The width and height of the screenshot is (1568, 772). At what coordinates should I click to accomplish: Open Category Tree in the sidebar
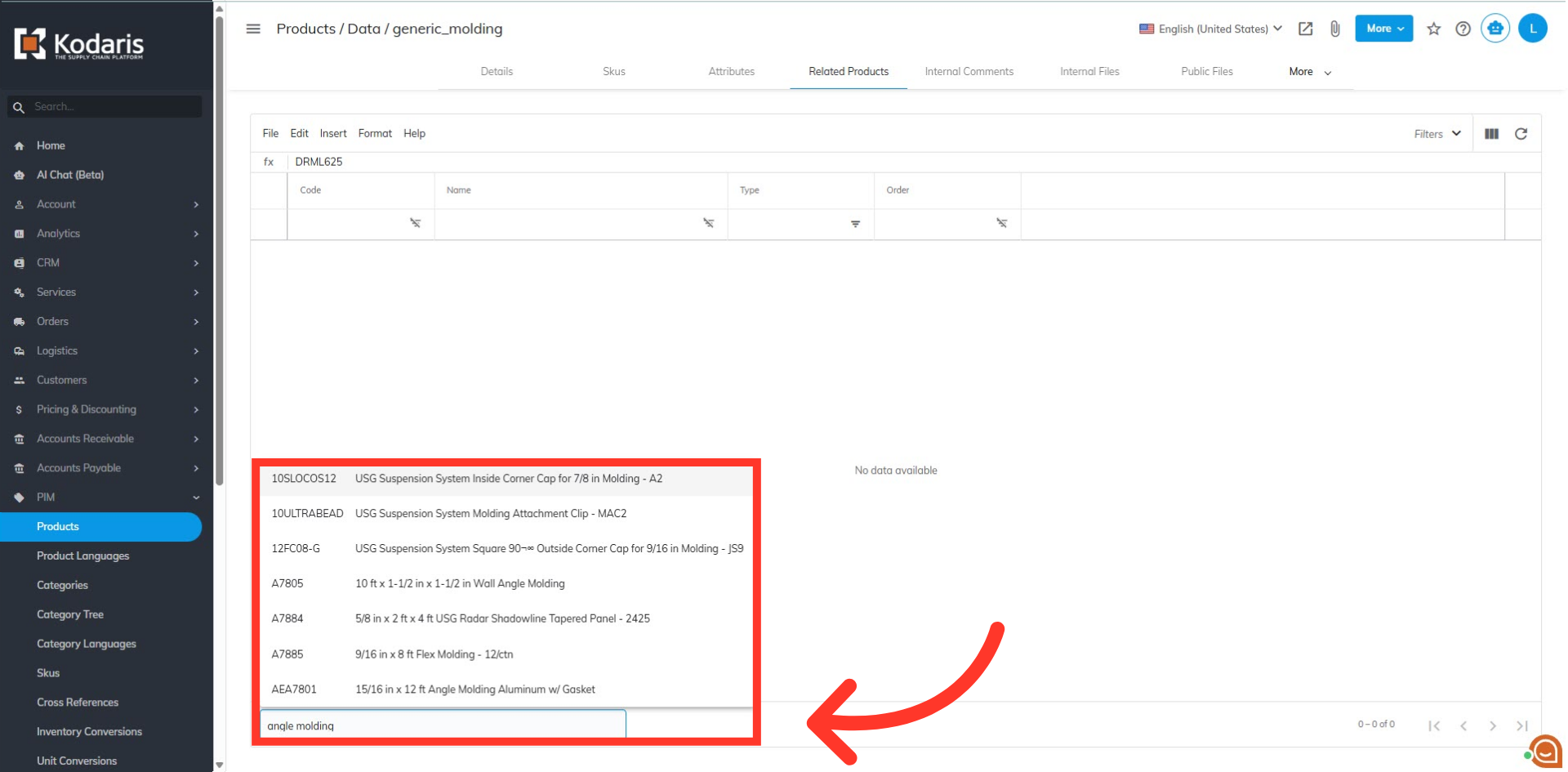click(x=70, y=615)
